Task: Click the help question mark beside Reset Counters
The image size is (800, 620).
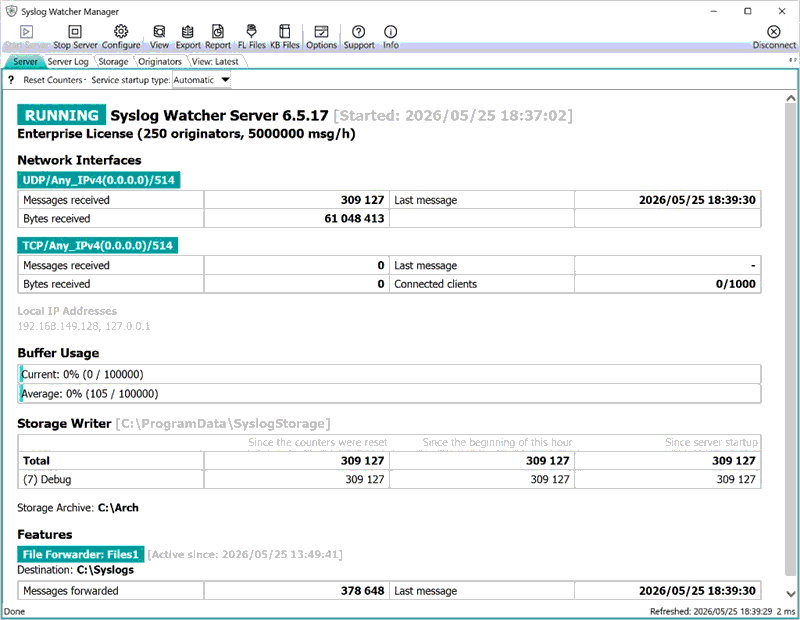Action: 11,80
